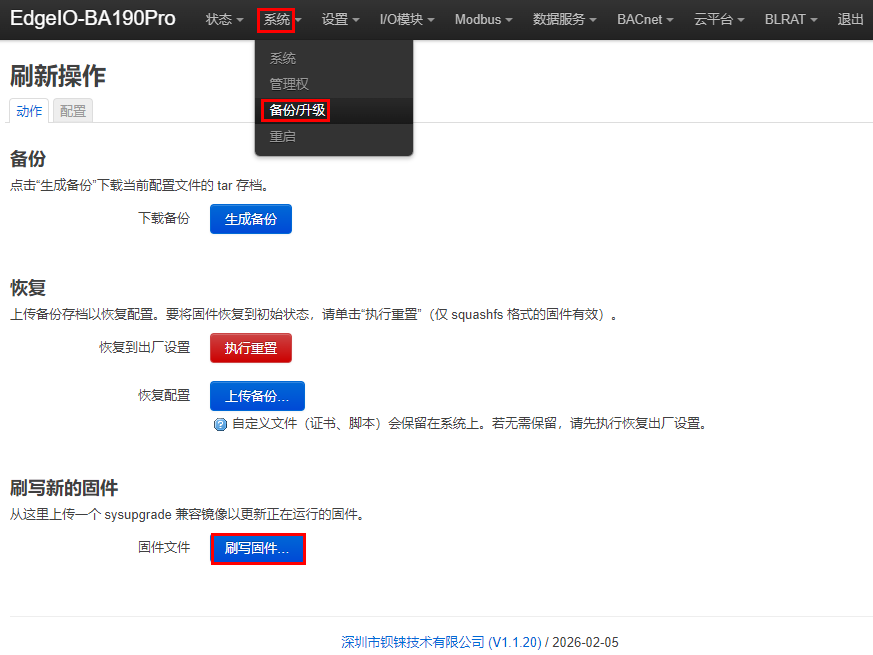Open the 深圳市钡铼技术有限公司 (V1.1.20) footer link
Image resolution: width=873 pixels, height=655 pixels.
441,642
